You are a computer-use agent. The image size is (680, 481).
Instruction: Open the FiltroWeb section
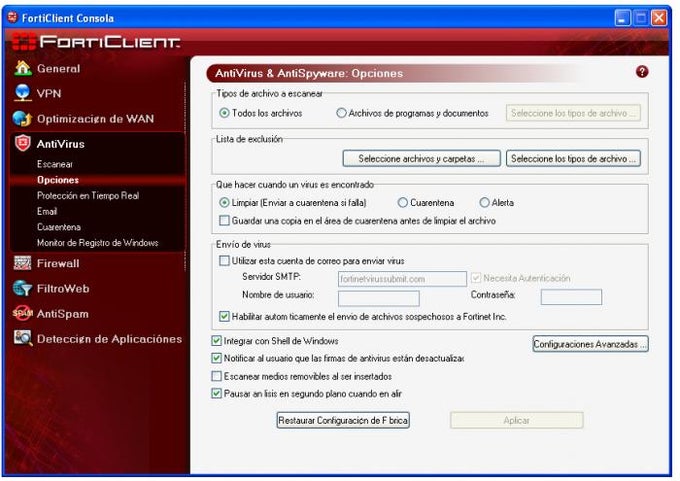coord(63,288)
